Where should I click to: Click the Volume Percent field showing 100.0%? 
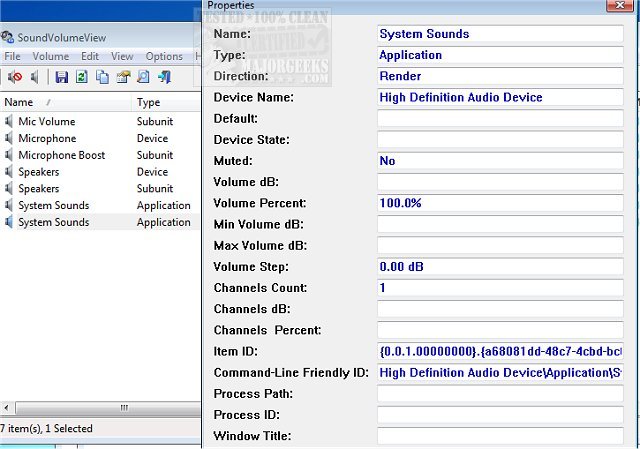click(x=499, y=203)
